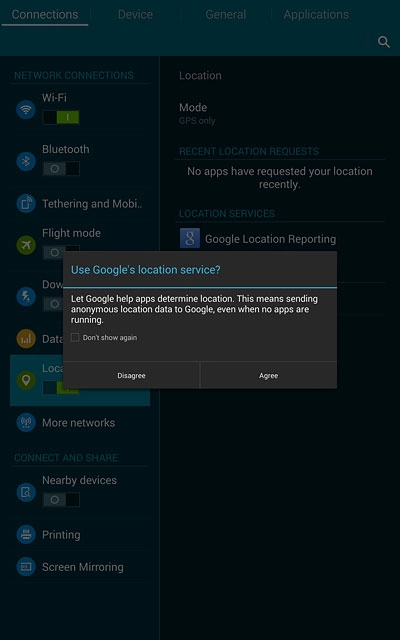
Task: Tap Agree in the location dialog
Action: (x=268, y=376)
